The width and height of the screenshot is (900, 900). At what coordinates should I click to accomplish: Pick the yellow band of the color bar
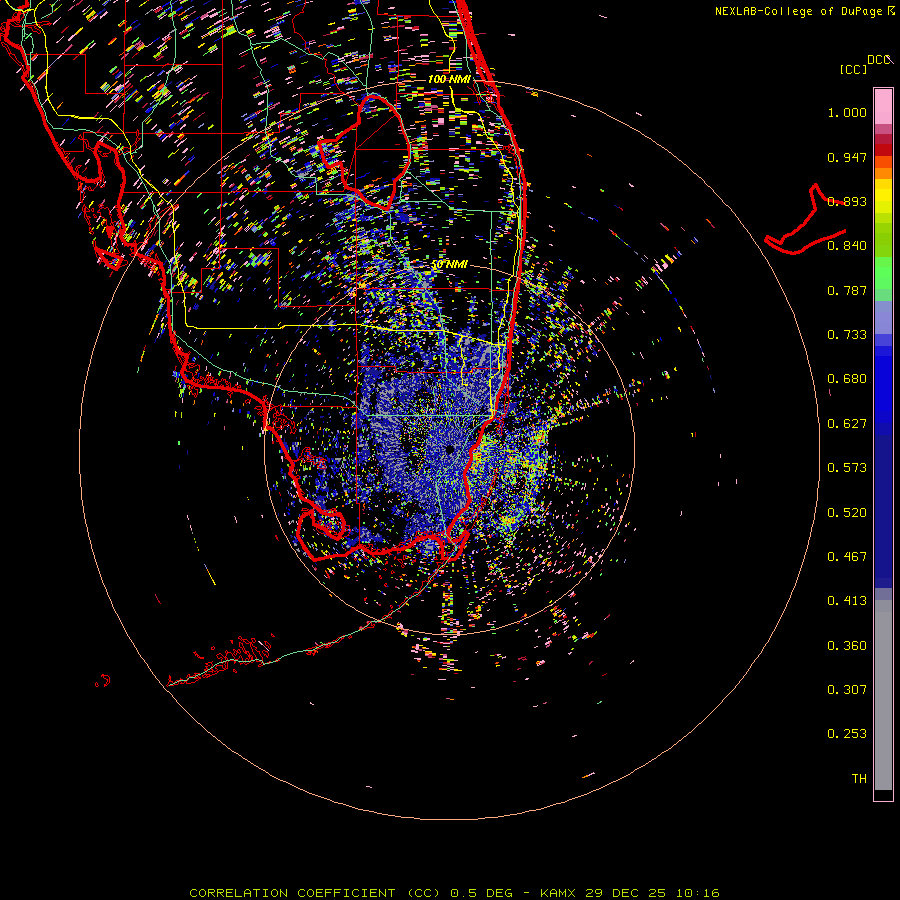[x=883, y=196]
